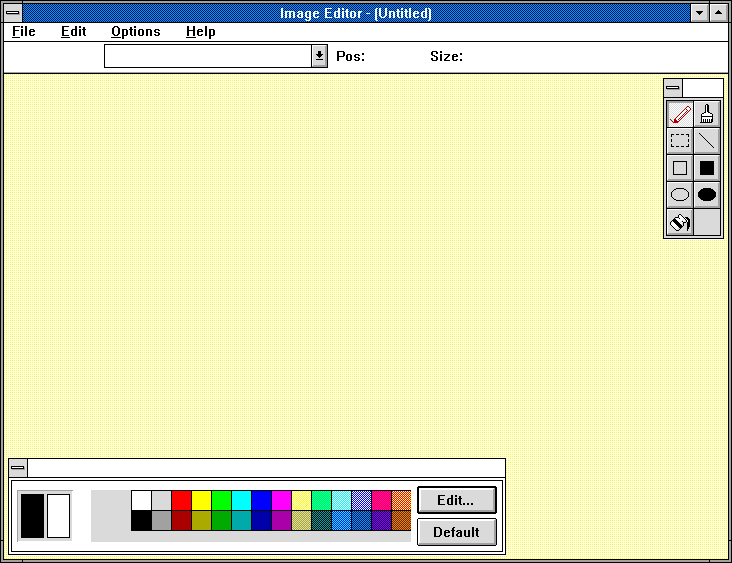Pick the black color swatch in palette
Viewport: 732px width, 563px height.
pos(141,521)
